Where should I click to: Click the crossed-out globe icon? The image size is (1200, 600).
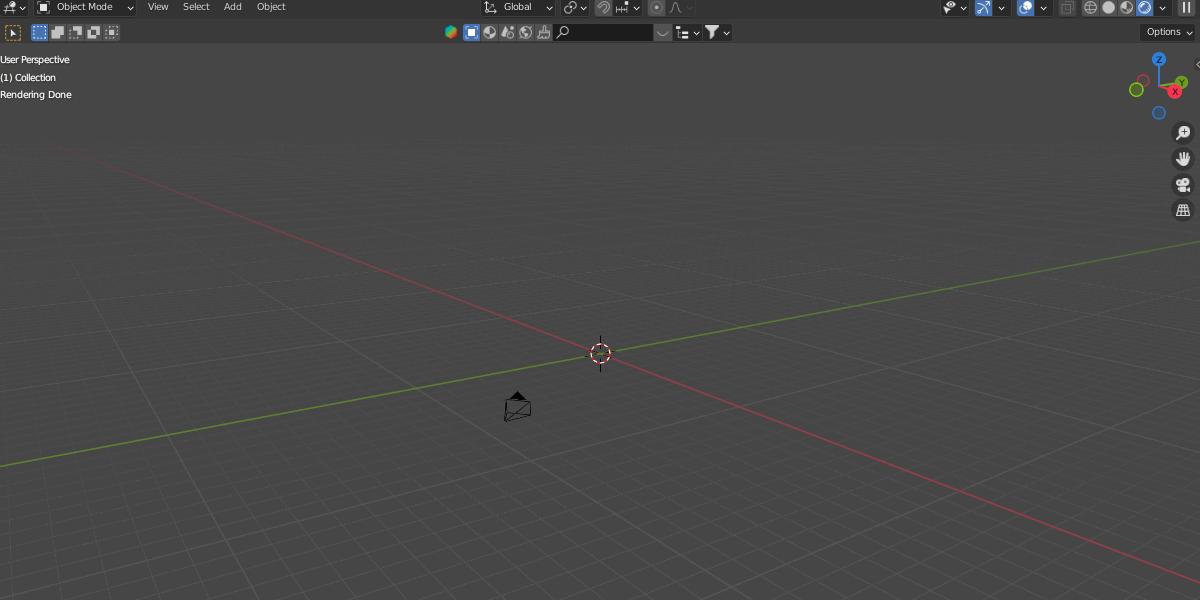point(525,32)
